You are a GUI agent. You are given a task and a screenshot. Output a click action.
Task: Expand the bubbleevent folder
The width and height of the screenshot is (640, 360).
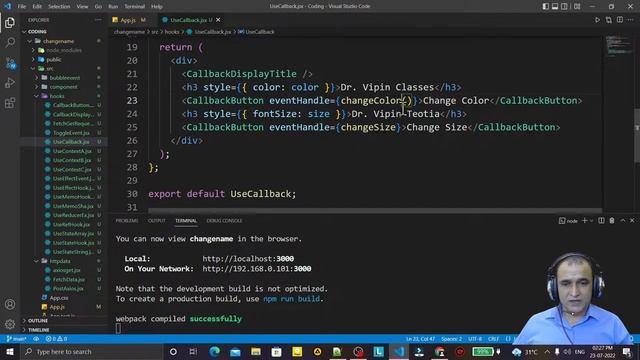coord(65,78)
